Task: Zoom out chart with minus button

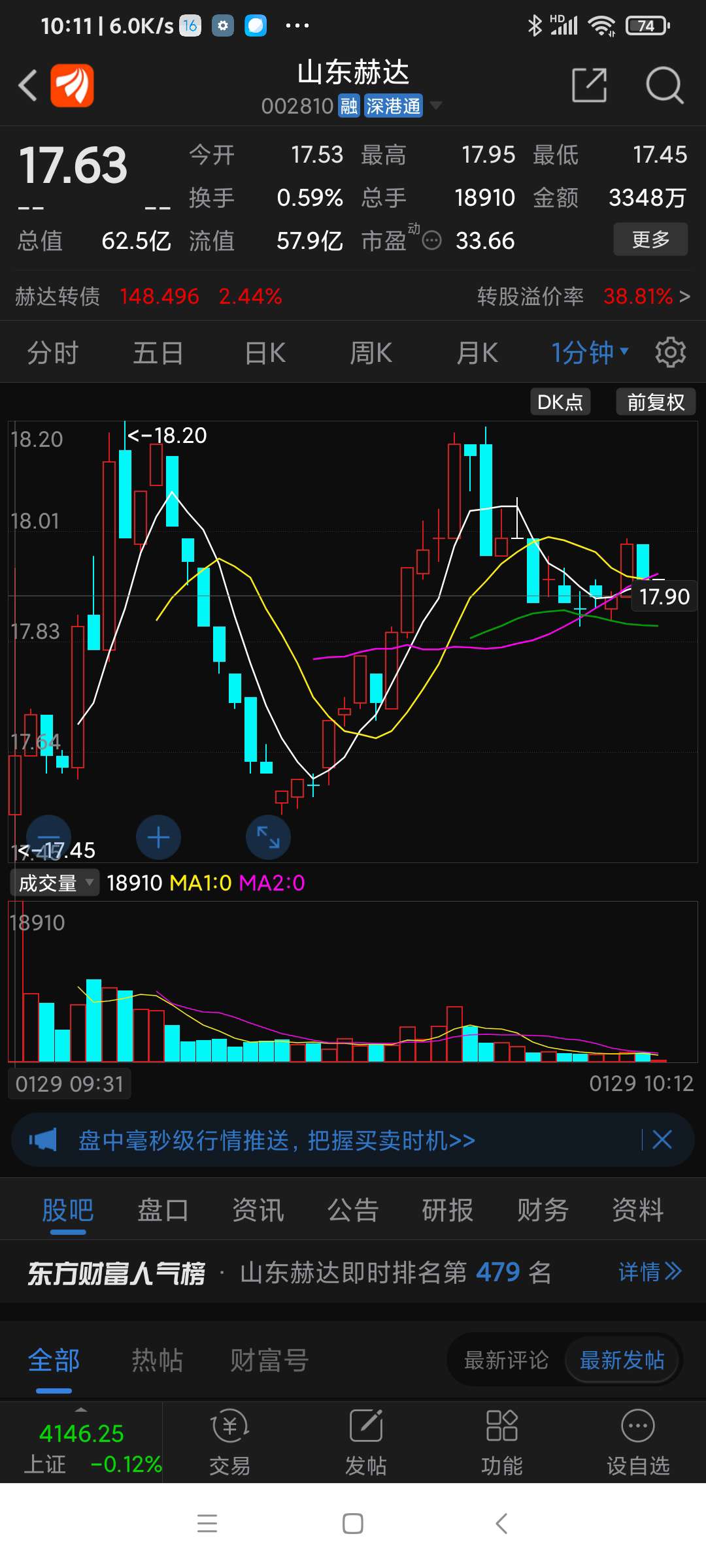Action: point(48,838)
